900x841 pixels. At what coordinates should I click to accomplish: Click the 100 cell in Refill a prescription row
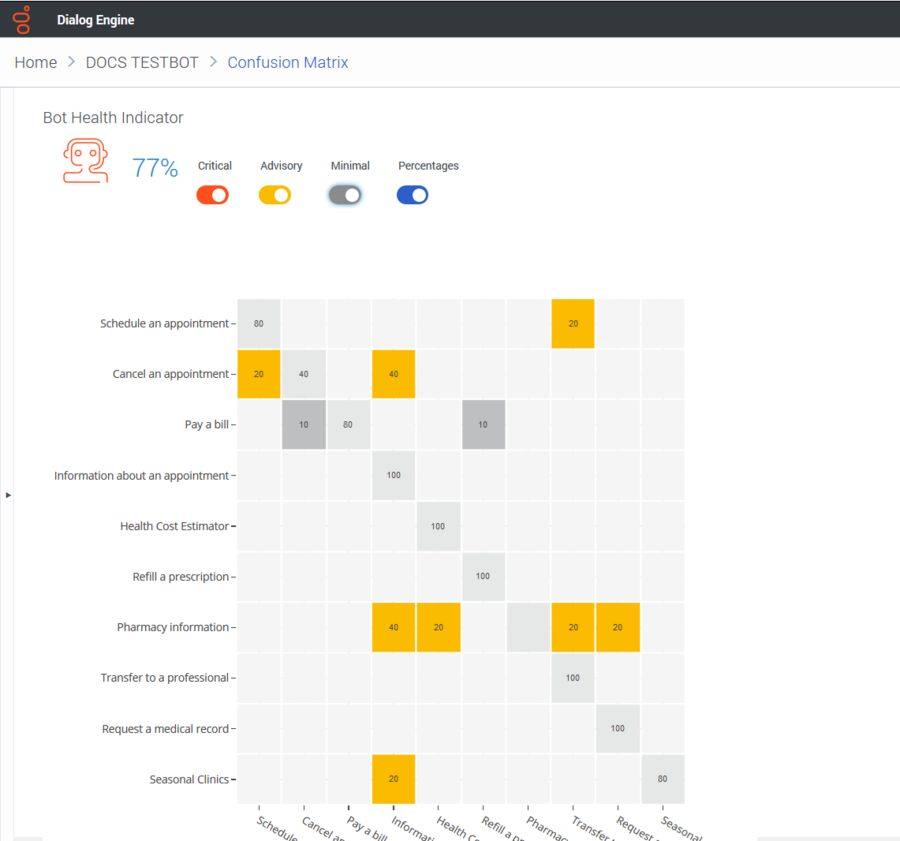pyautogui.click(x=483, y=576)
